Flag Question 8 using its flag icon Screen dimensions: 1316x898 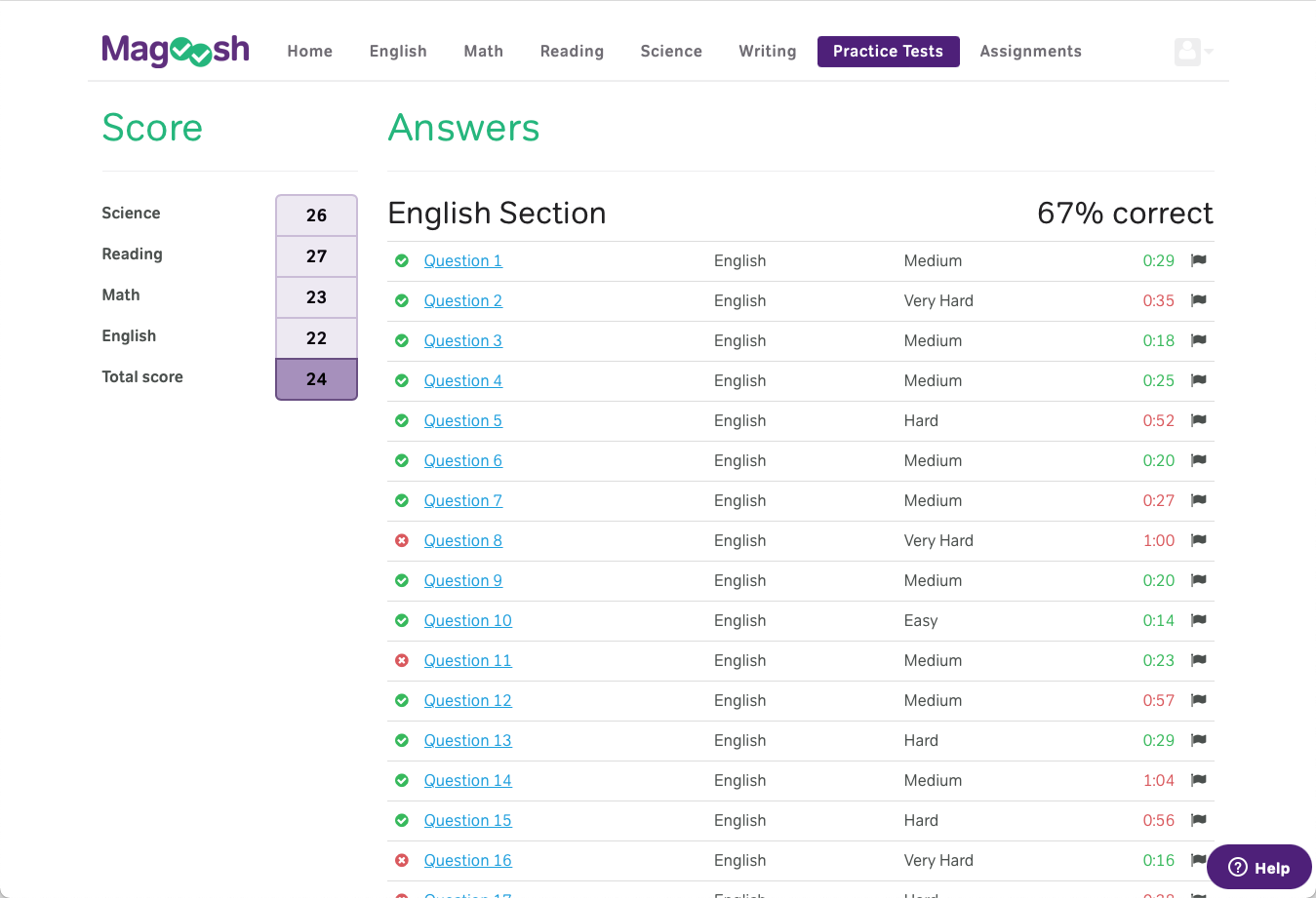point(1199,540)
